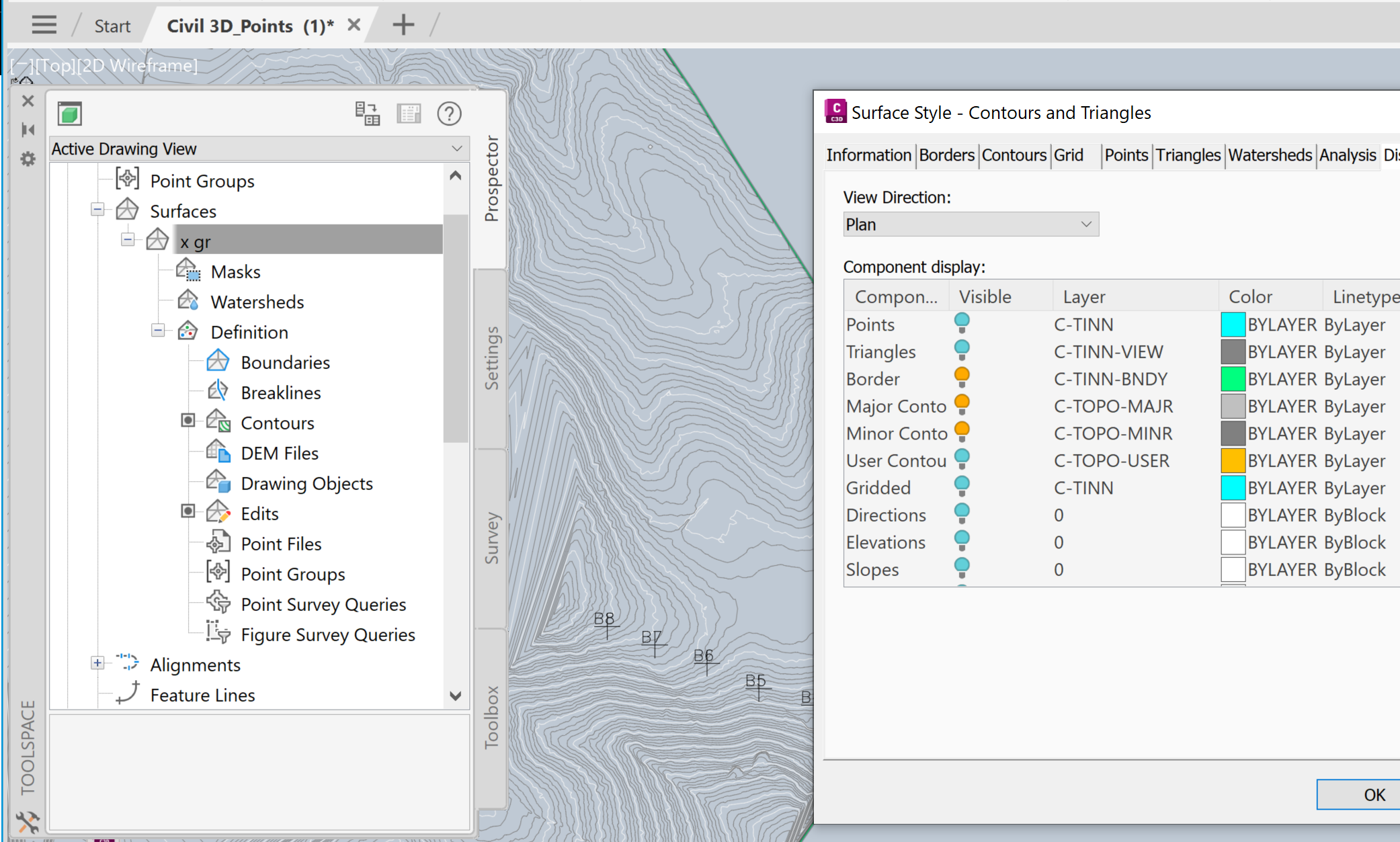Open the Settings tab in Toolspace
The height and width of the screenshot is (842, 1400).
493,356
